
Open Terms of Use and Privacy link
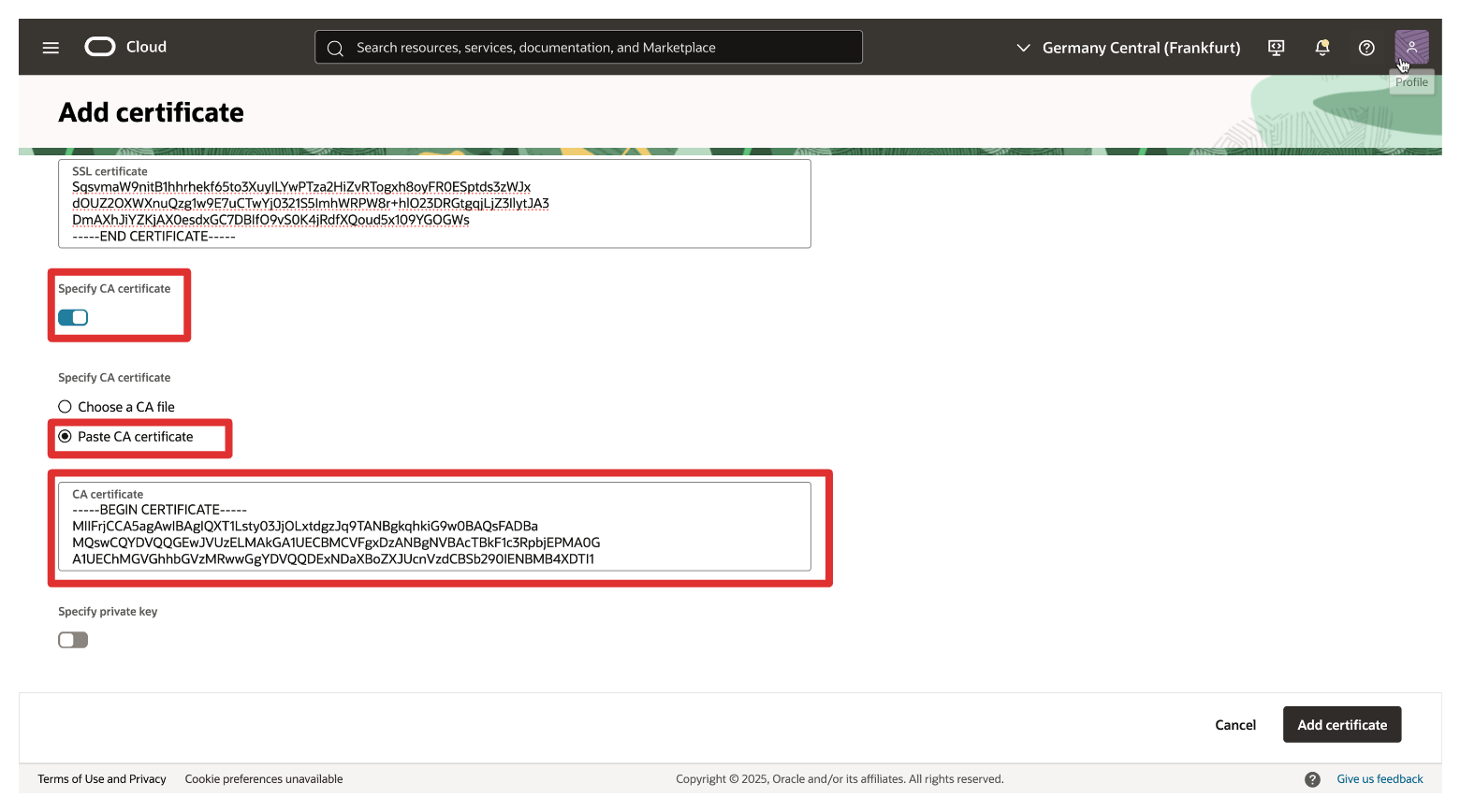point(102,779)
